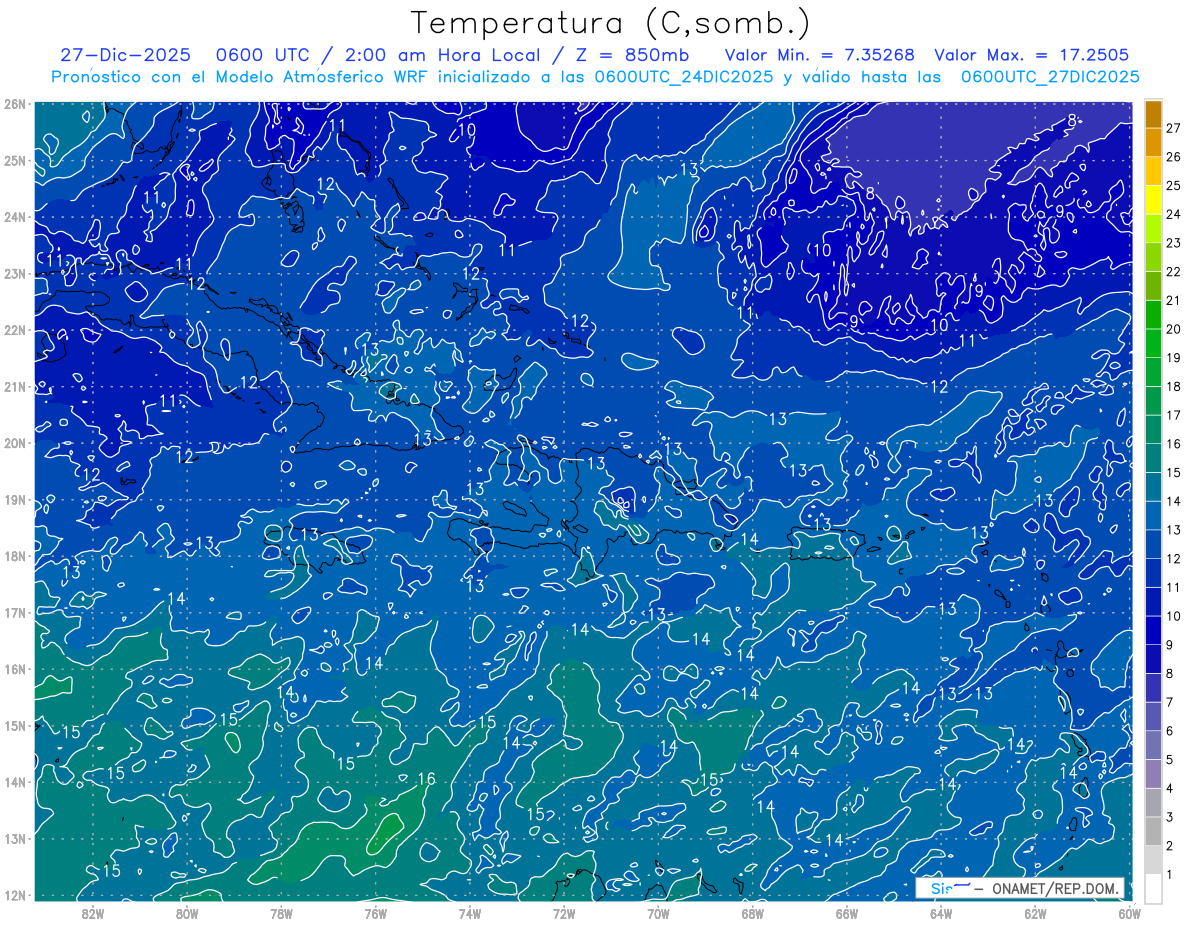Viewport: 1200px width, 927px height.
Task: Click the 76W longitude axis label
Action: (375, 912)
